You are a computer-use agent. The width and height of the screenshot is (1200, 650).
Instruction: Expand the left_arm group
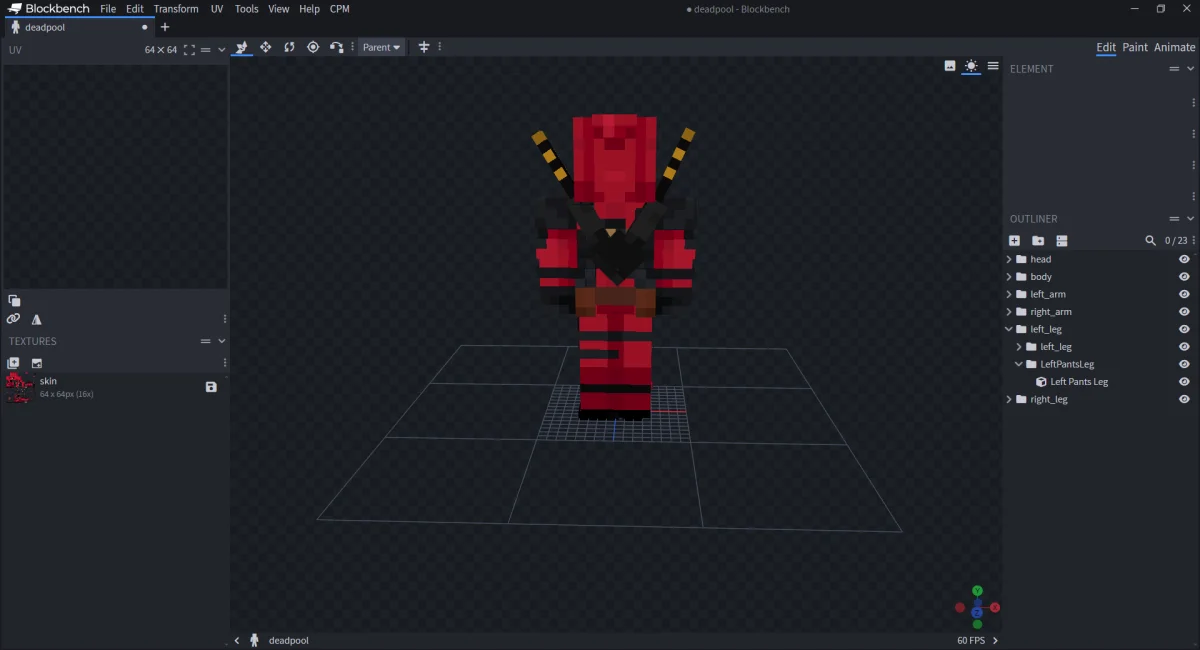[1009, 294]
